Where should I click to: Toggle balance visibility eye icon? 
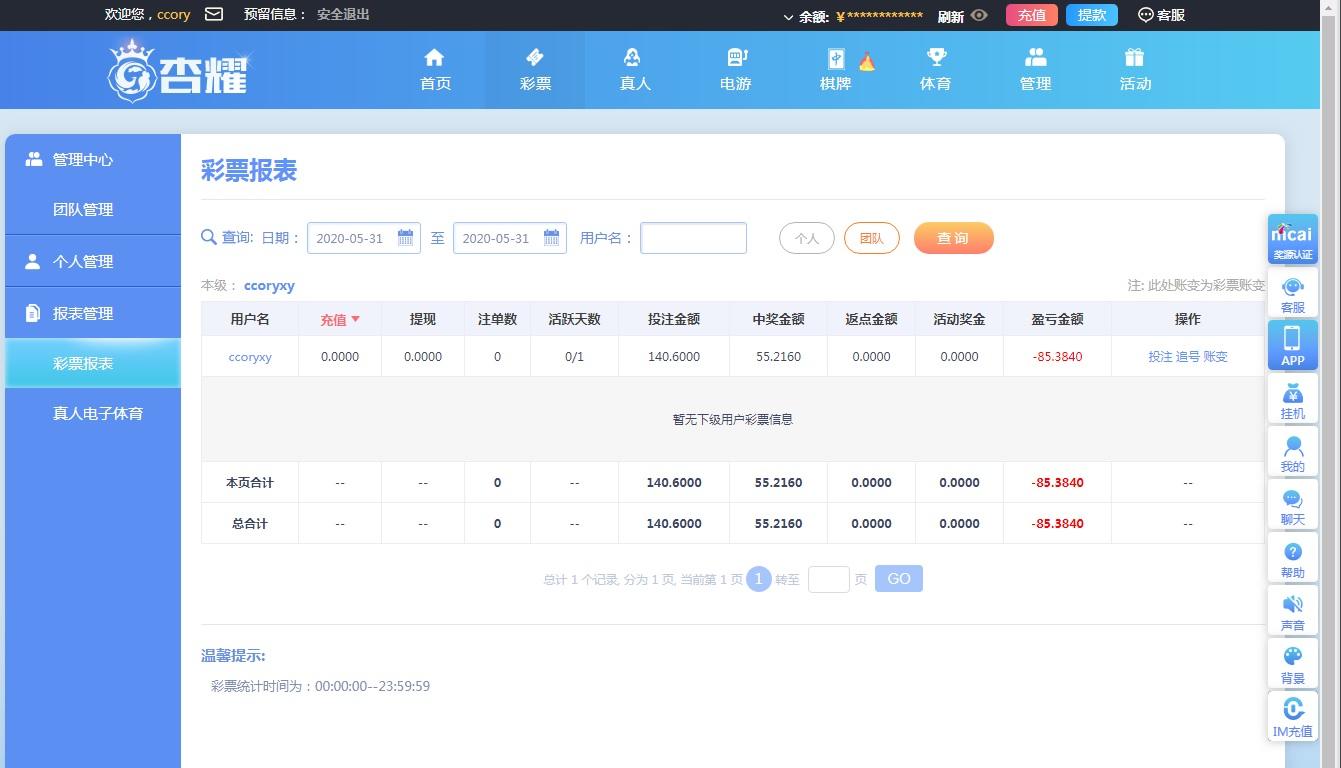coord(979,15)
